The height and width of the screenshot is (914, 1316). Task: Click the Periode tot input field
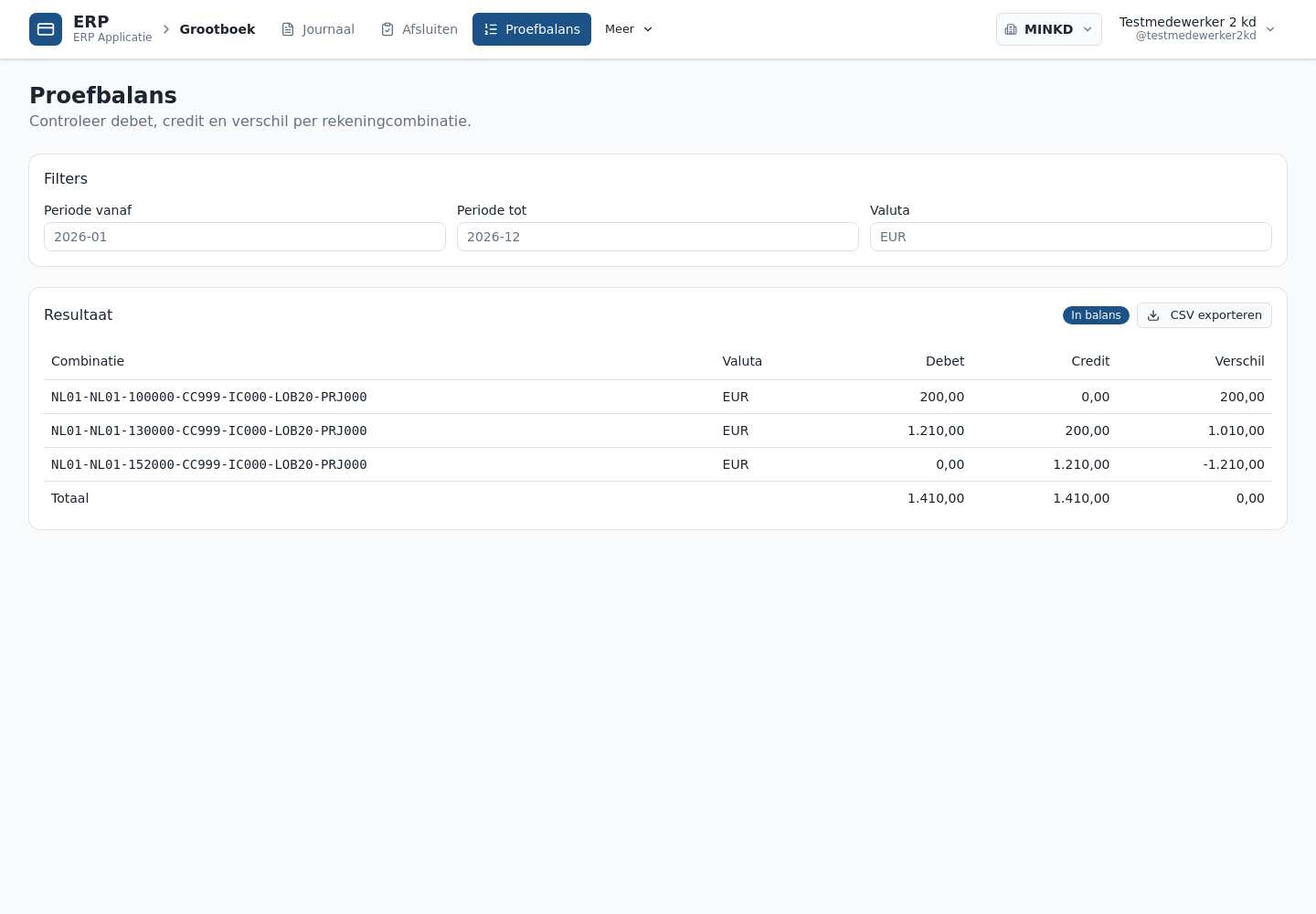658,237
